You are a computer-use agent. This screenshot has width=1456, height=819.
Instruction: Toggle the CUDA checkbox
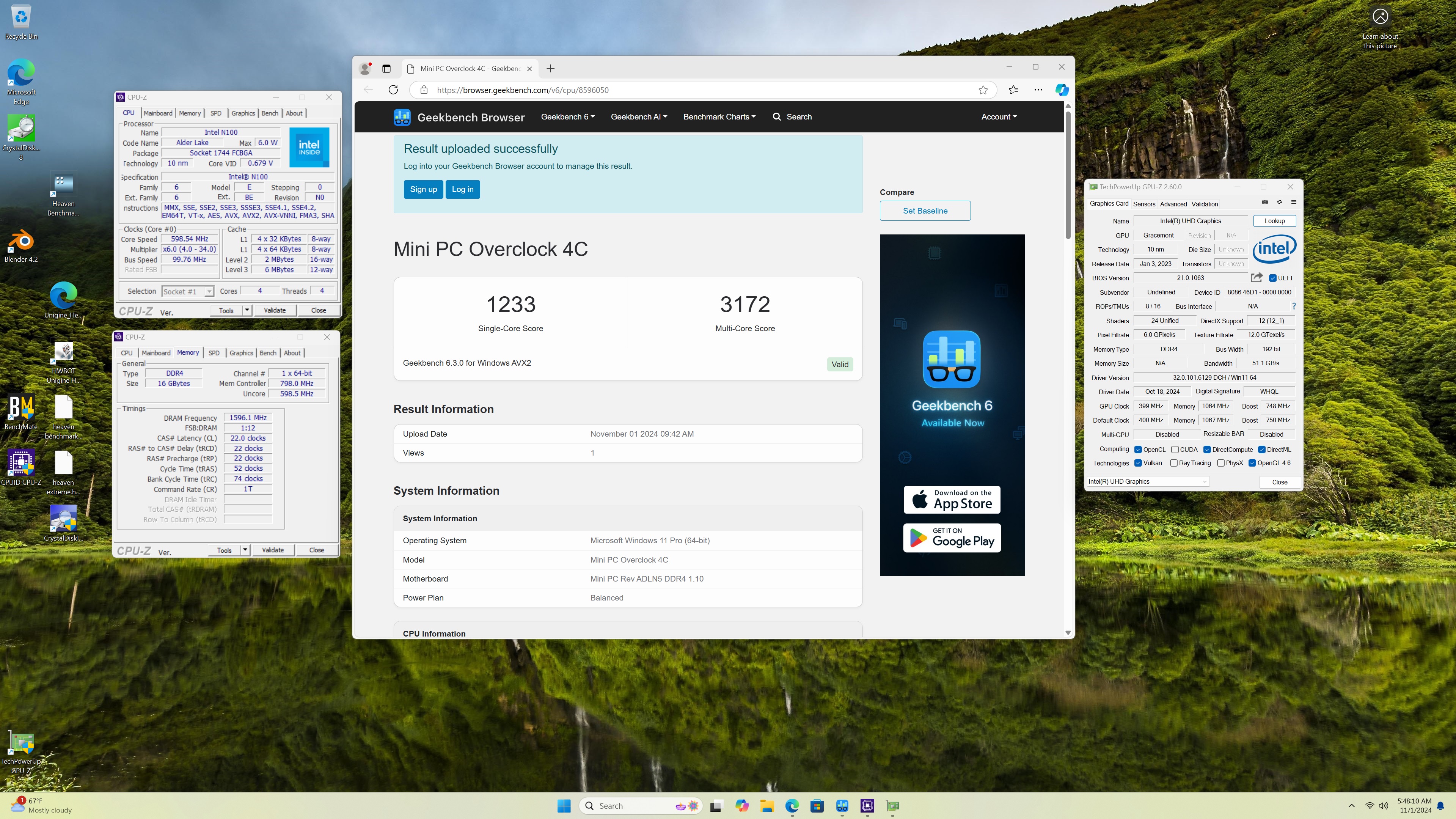point(1175,450)
